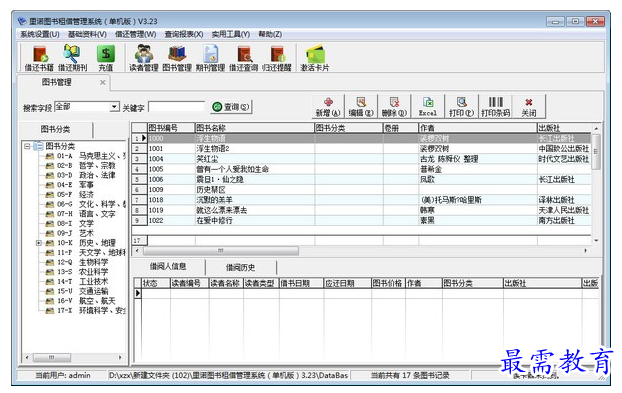Click the 作者 header in book table
622x393 pixels.
(478, 128)
